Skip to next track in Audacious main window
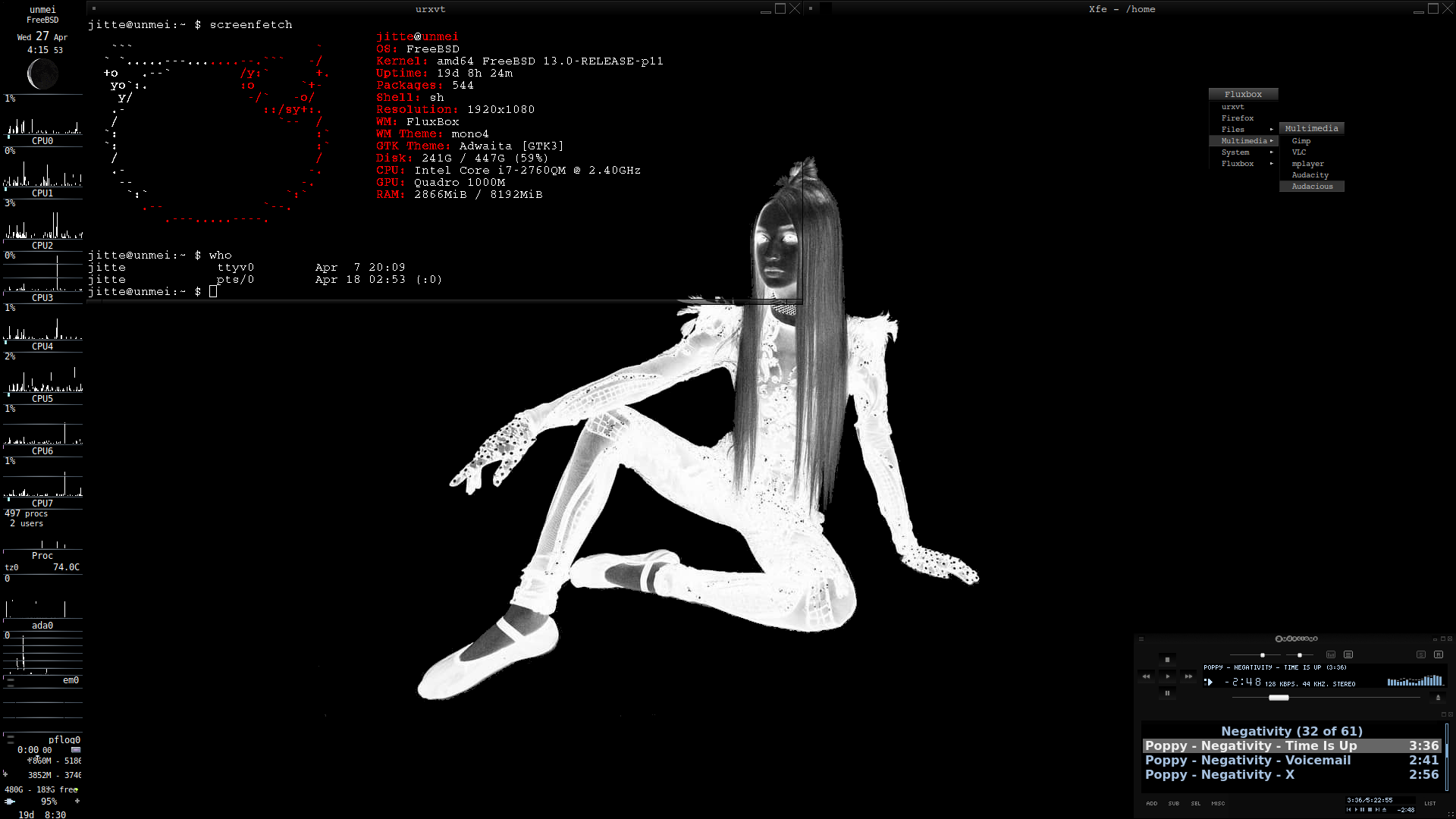1456x819 pixels. 1188,676
